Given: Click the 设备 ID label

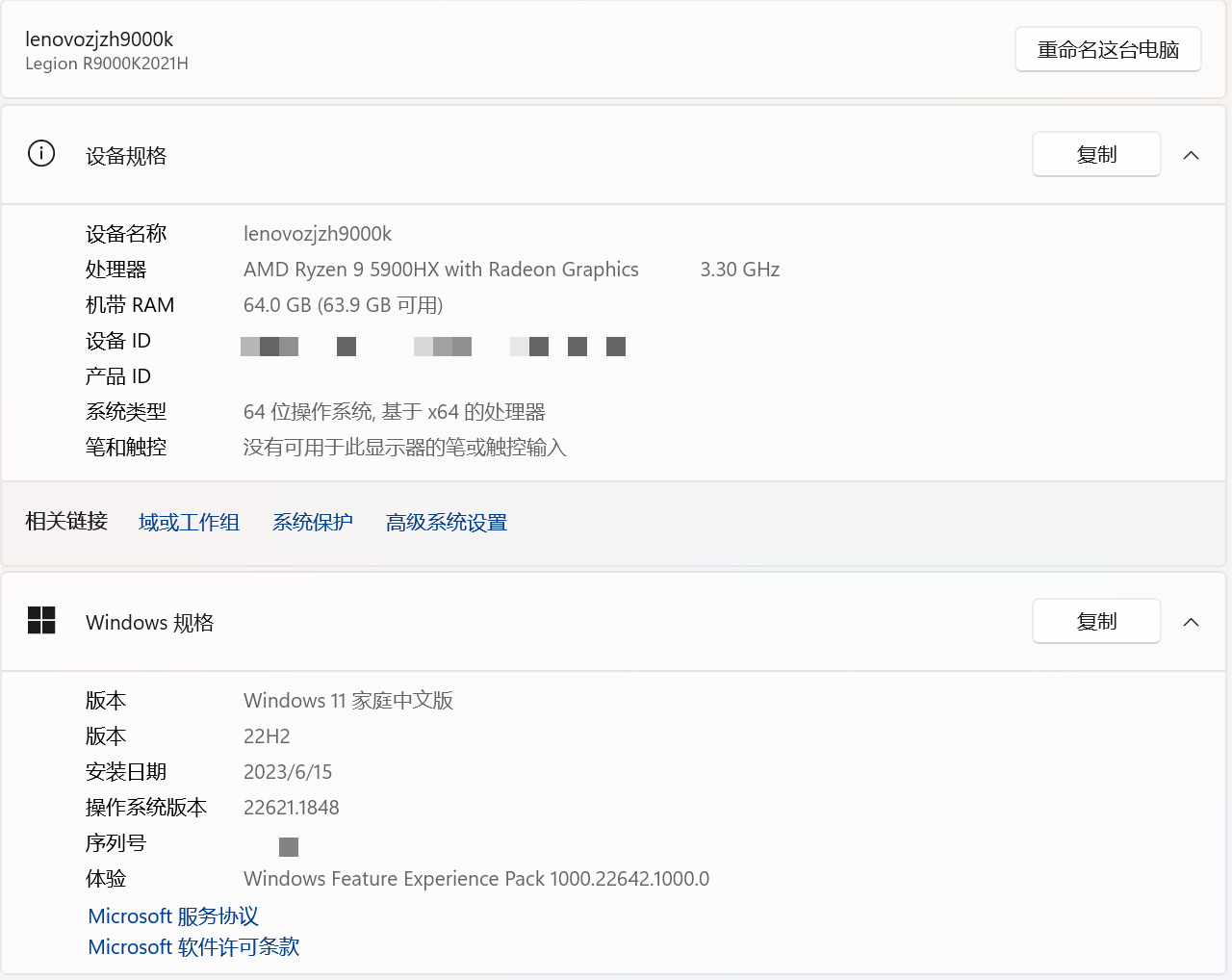Looking at the screenshot, I should [117, 341].
